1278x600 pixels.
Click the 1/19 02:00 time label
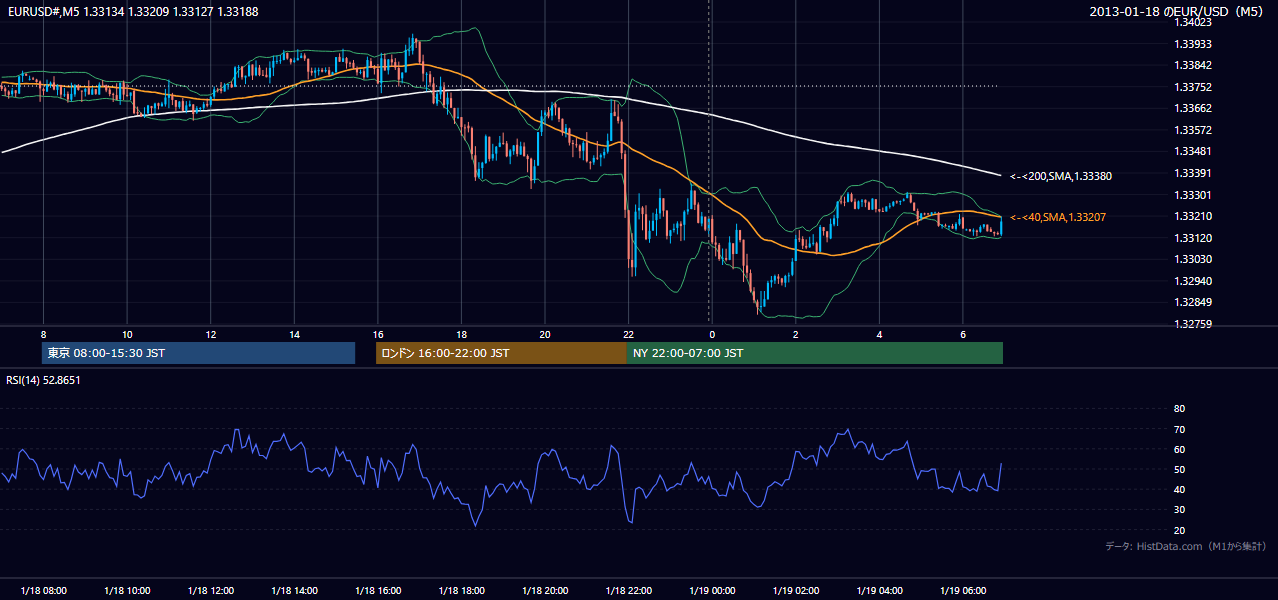pyautogui.click(x=795, y=591)
